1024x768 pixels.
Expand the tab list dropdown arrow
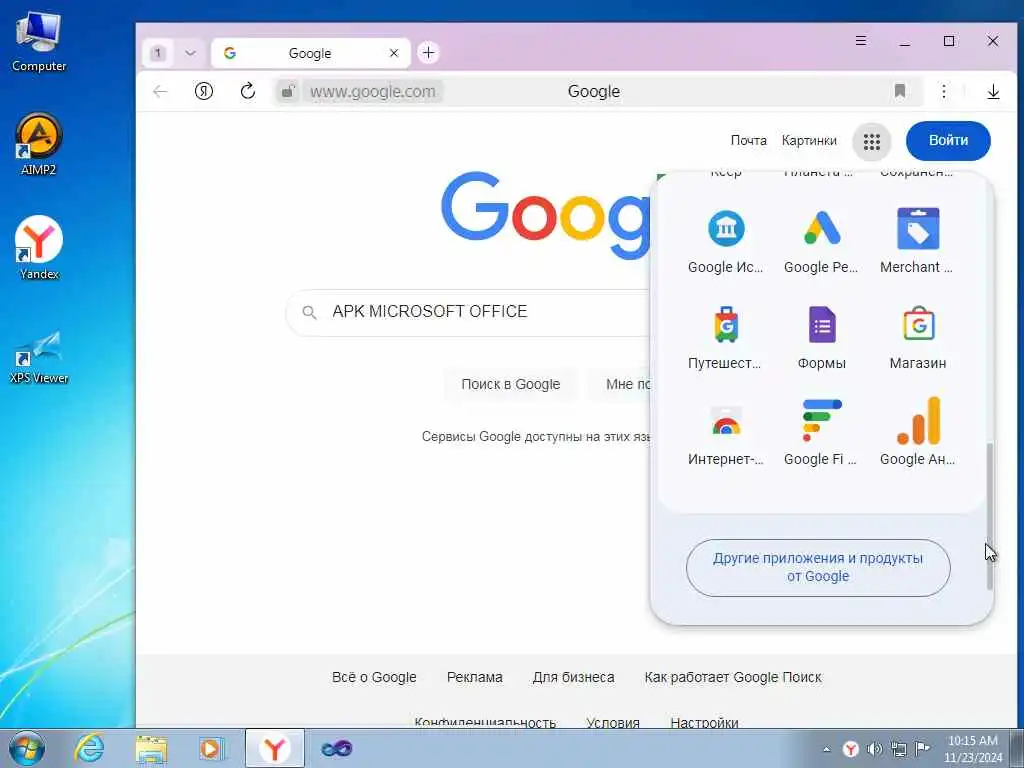point(190,53)
